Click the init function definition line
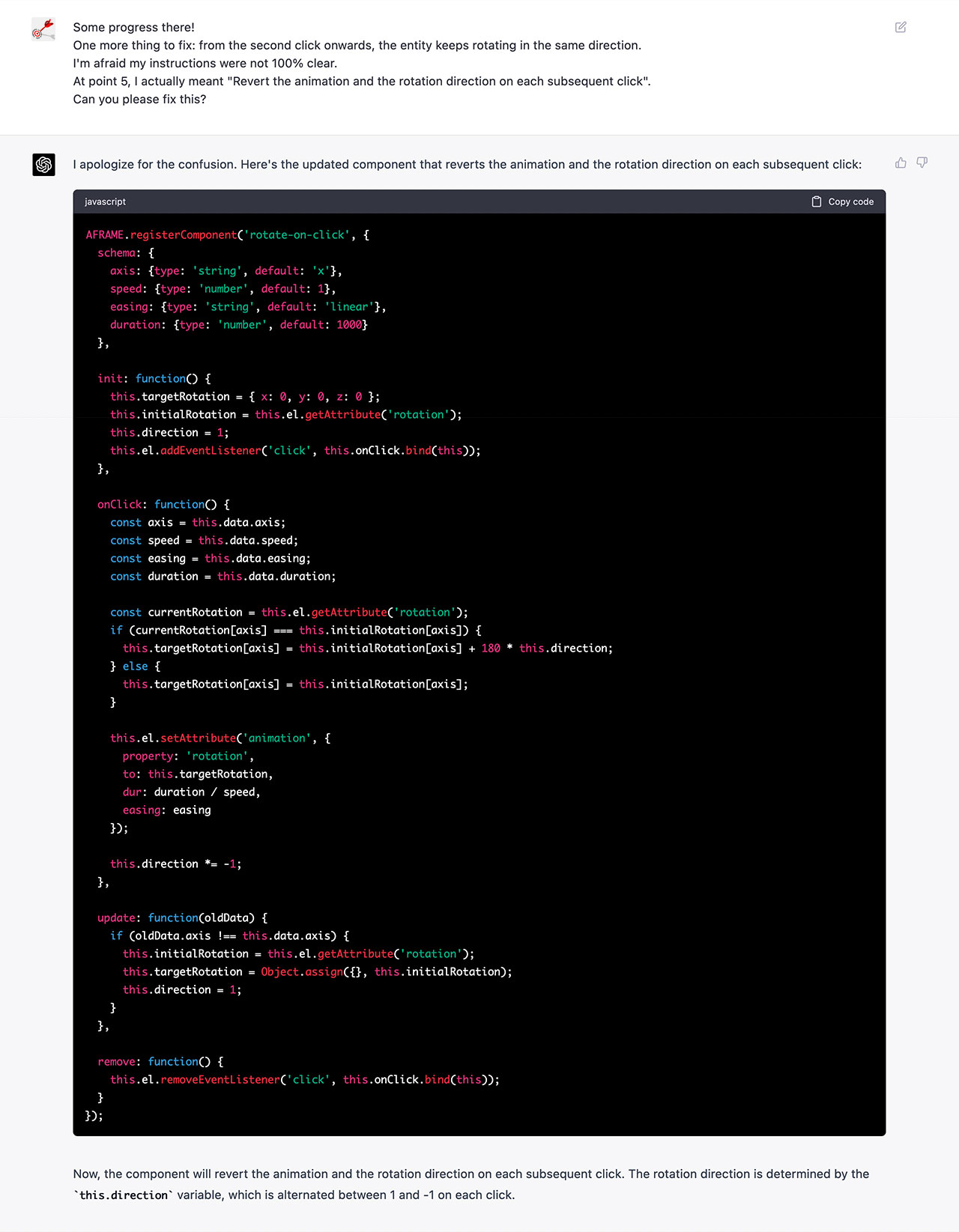The width and height of the screenshot is (959, 1232). coord(154,379)
